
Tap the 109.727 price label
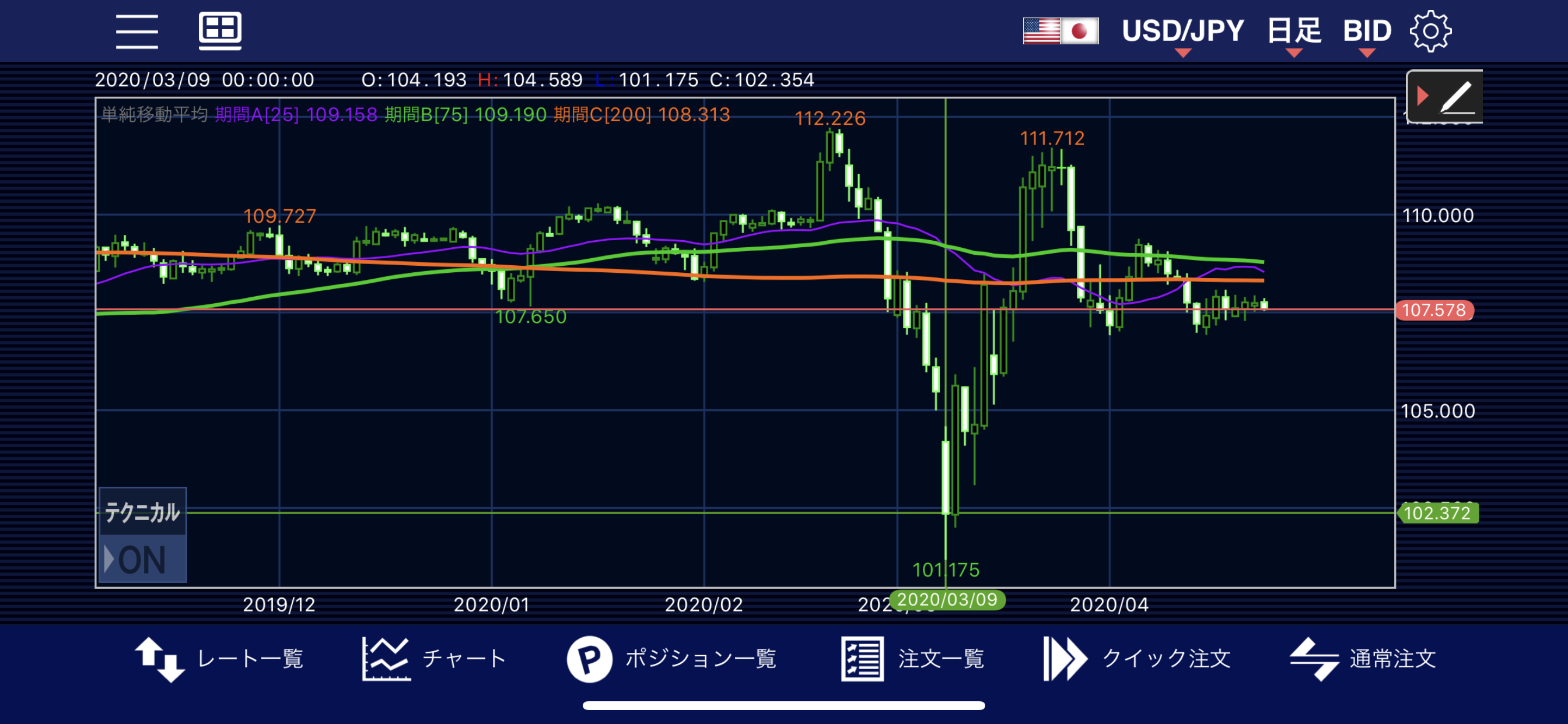[x=279, y=216]
